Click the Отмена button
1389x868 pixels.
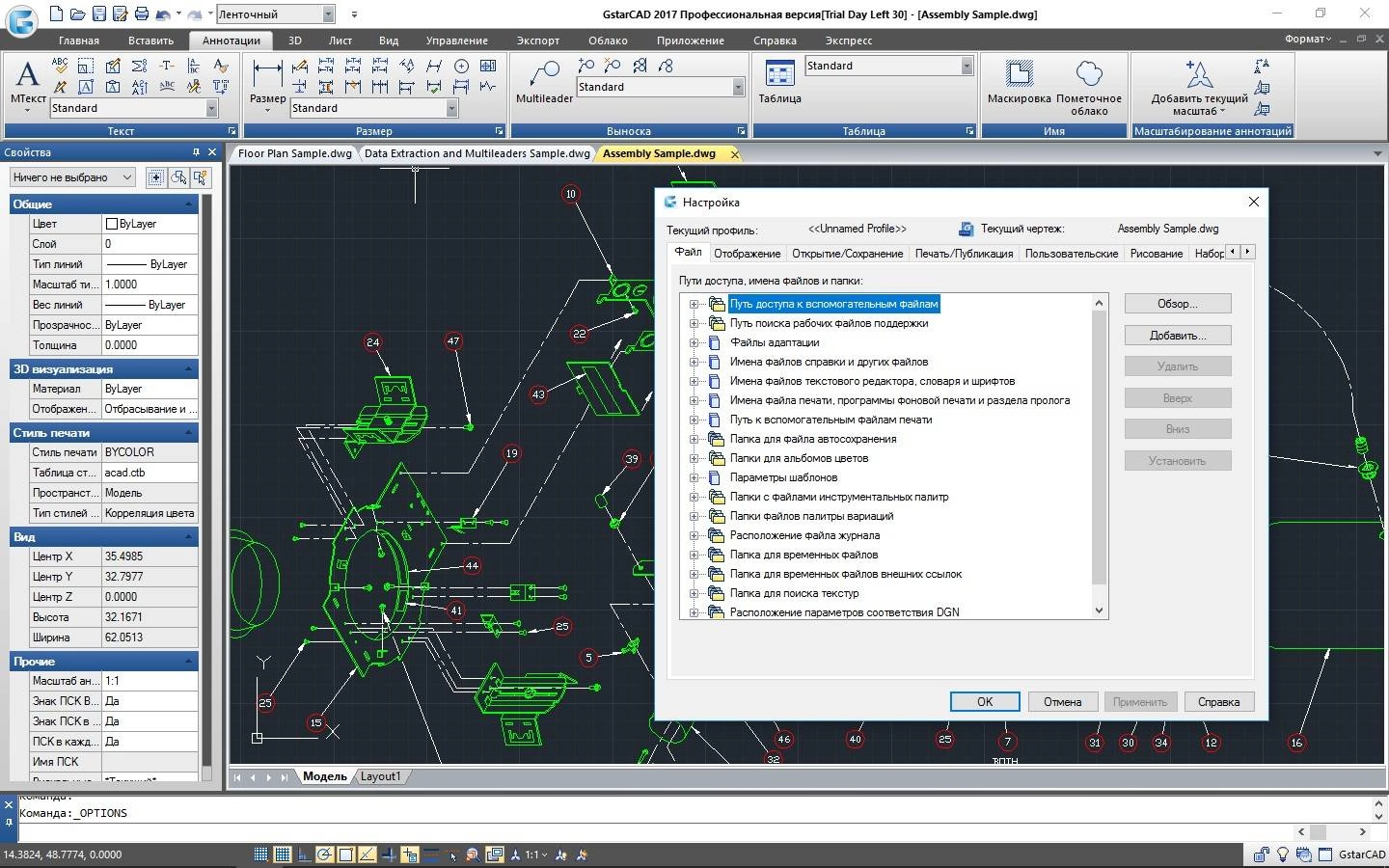[1063, 702]
